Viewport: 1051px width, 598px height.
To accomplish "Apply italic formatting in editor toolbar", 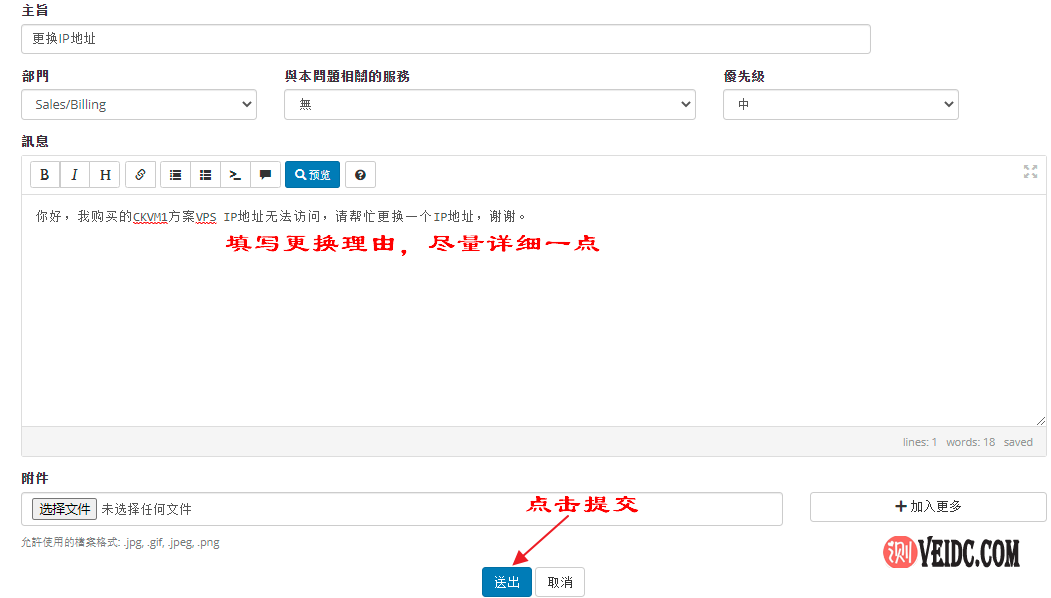I will 74,175.
